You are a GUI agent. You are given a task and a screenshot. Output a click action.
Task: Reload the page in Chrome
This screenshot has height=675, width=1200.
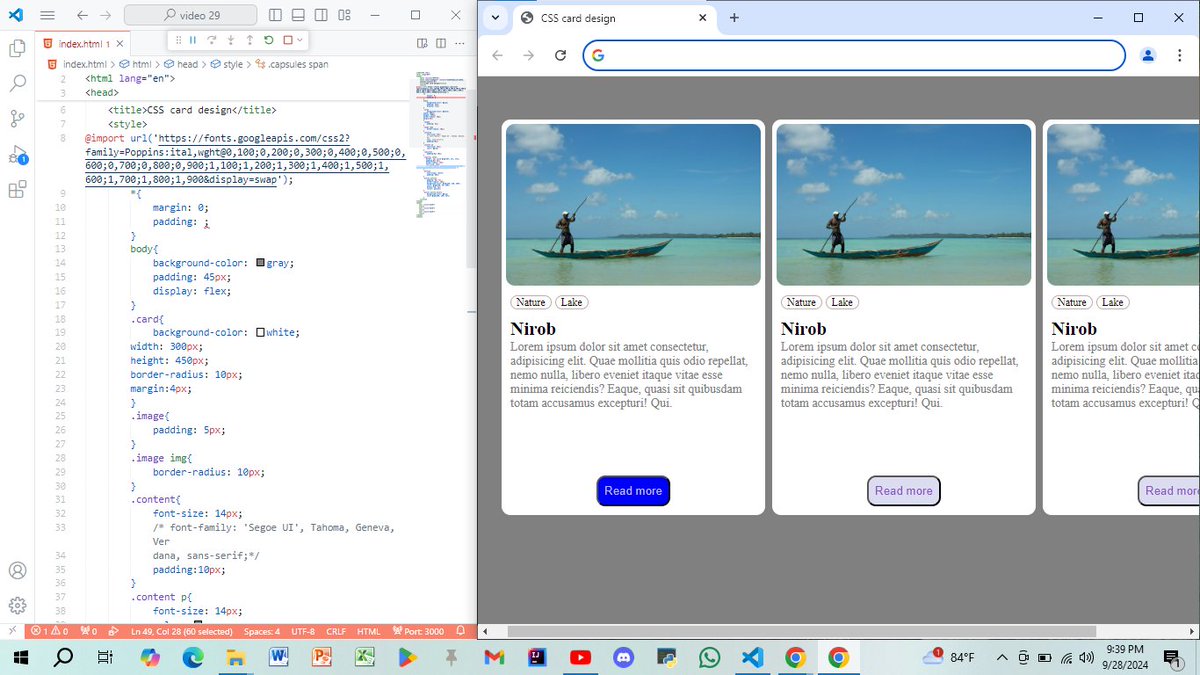[561, 55]
